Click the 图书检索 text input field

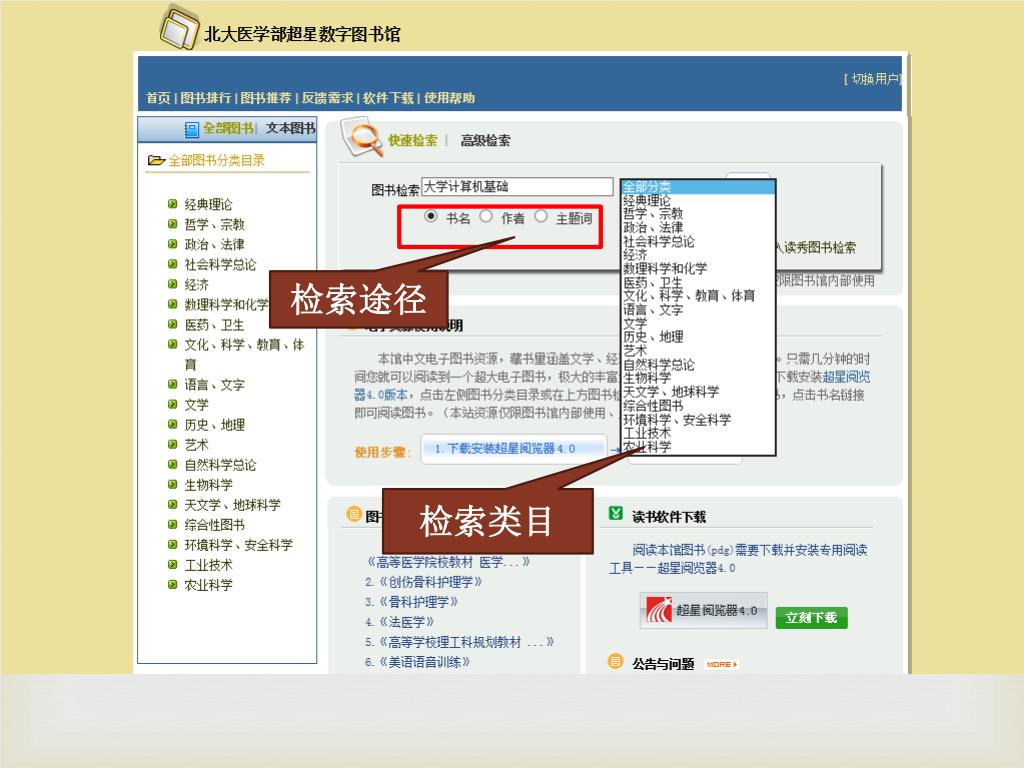pos(517,187)
